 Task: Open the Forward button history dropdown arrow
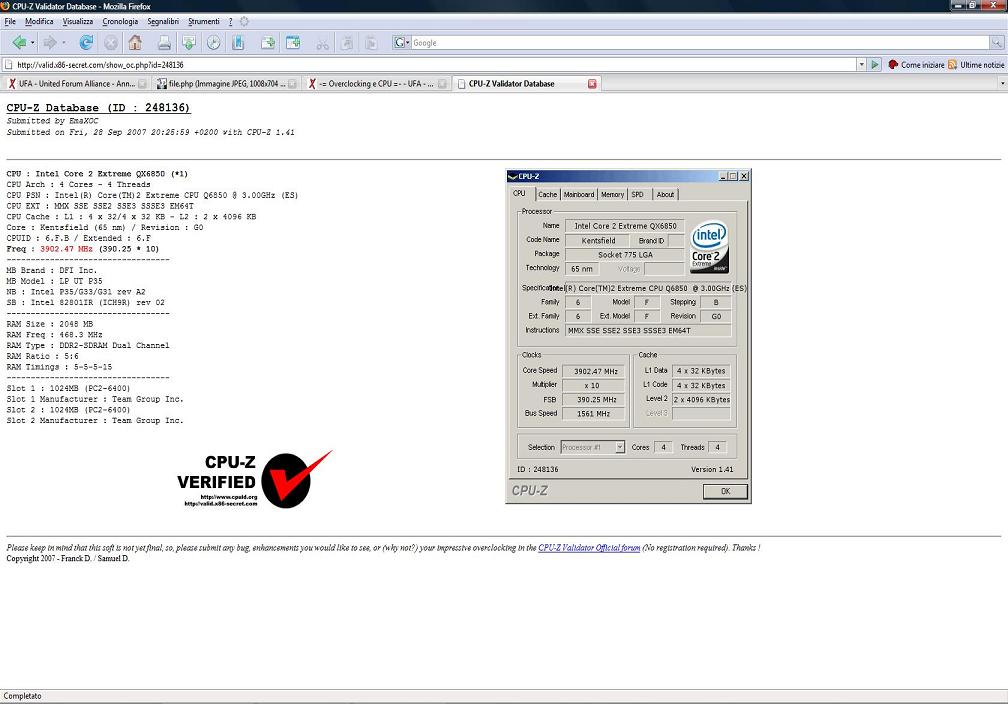63,43
